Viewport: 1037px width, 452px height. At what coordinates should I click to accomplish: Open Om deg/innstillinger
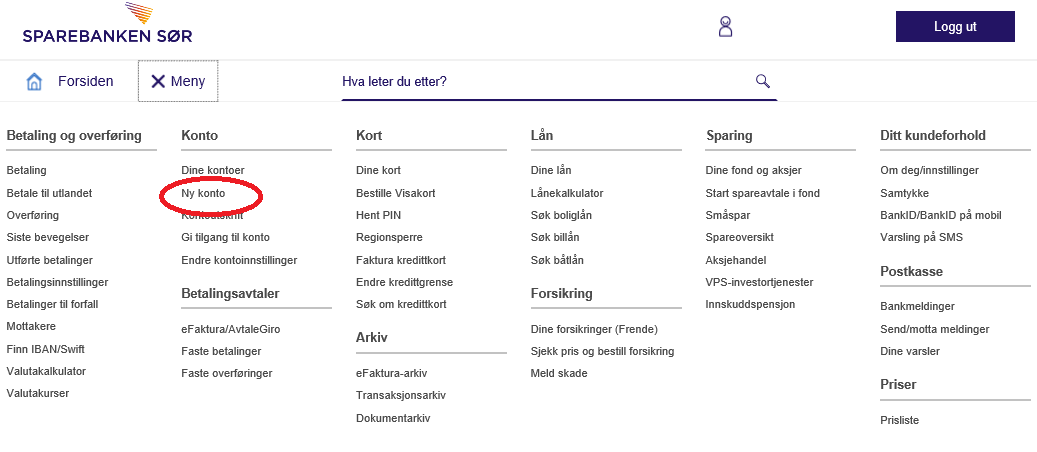[x=929, y=171]
